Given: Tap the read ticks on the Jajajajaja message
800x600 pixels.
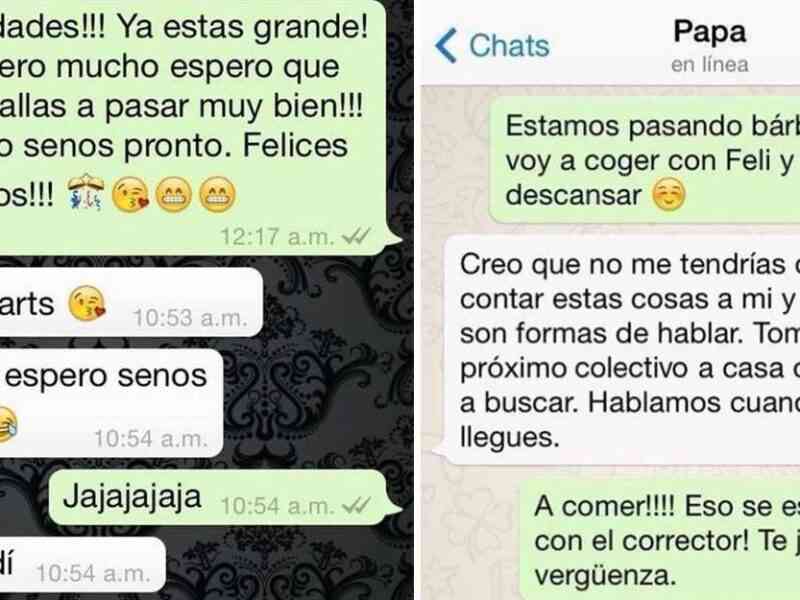Looking at the screenshot, I should point(356,506).
